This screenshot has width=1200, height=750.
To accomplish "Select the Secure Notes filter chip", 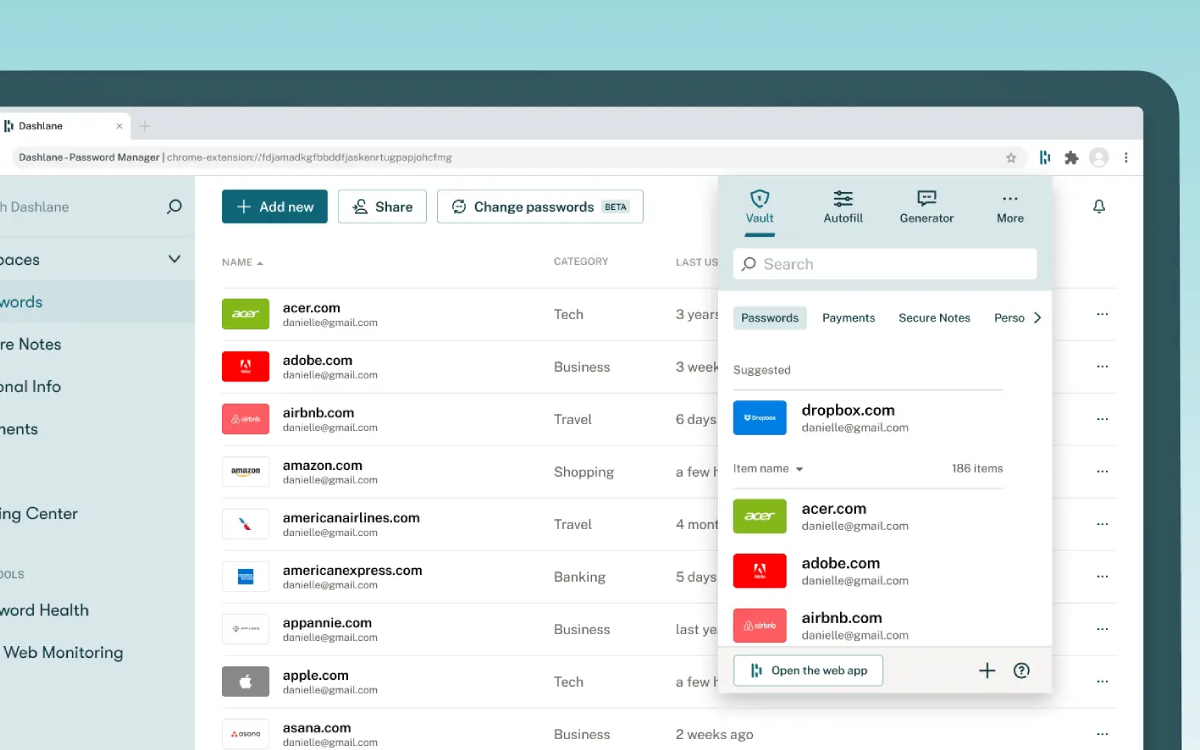I will (934, 318).
